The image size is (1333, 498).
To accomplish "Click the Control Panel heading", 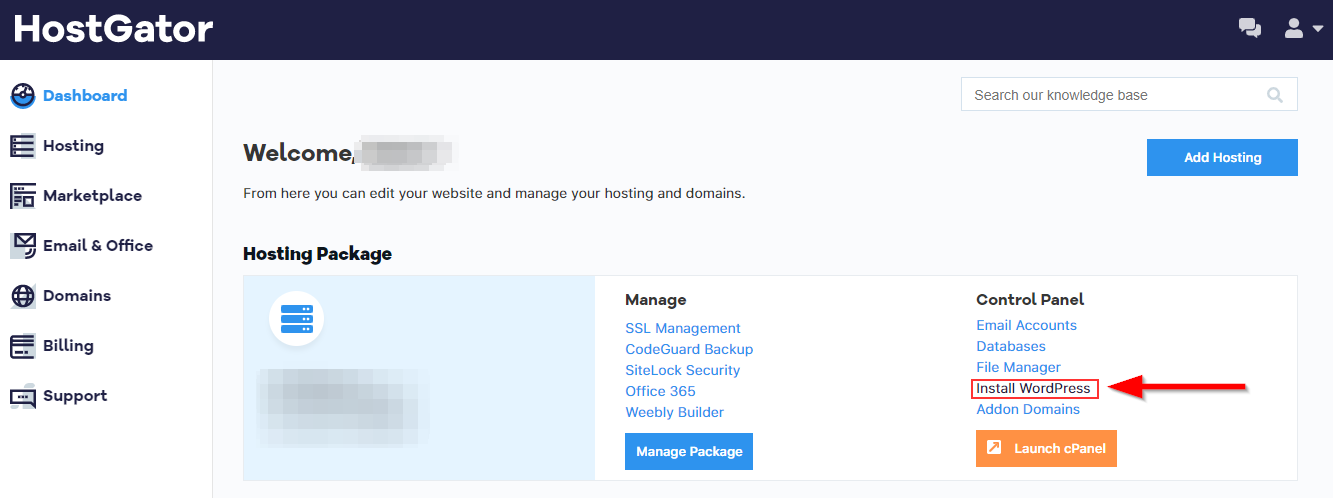I will [1030, 299].
